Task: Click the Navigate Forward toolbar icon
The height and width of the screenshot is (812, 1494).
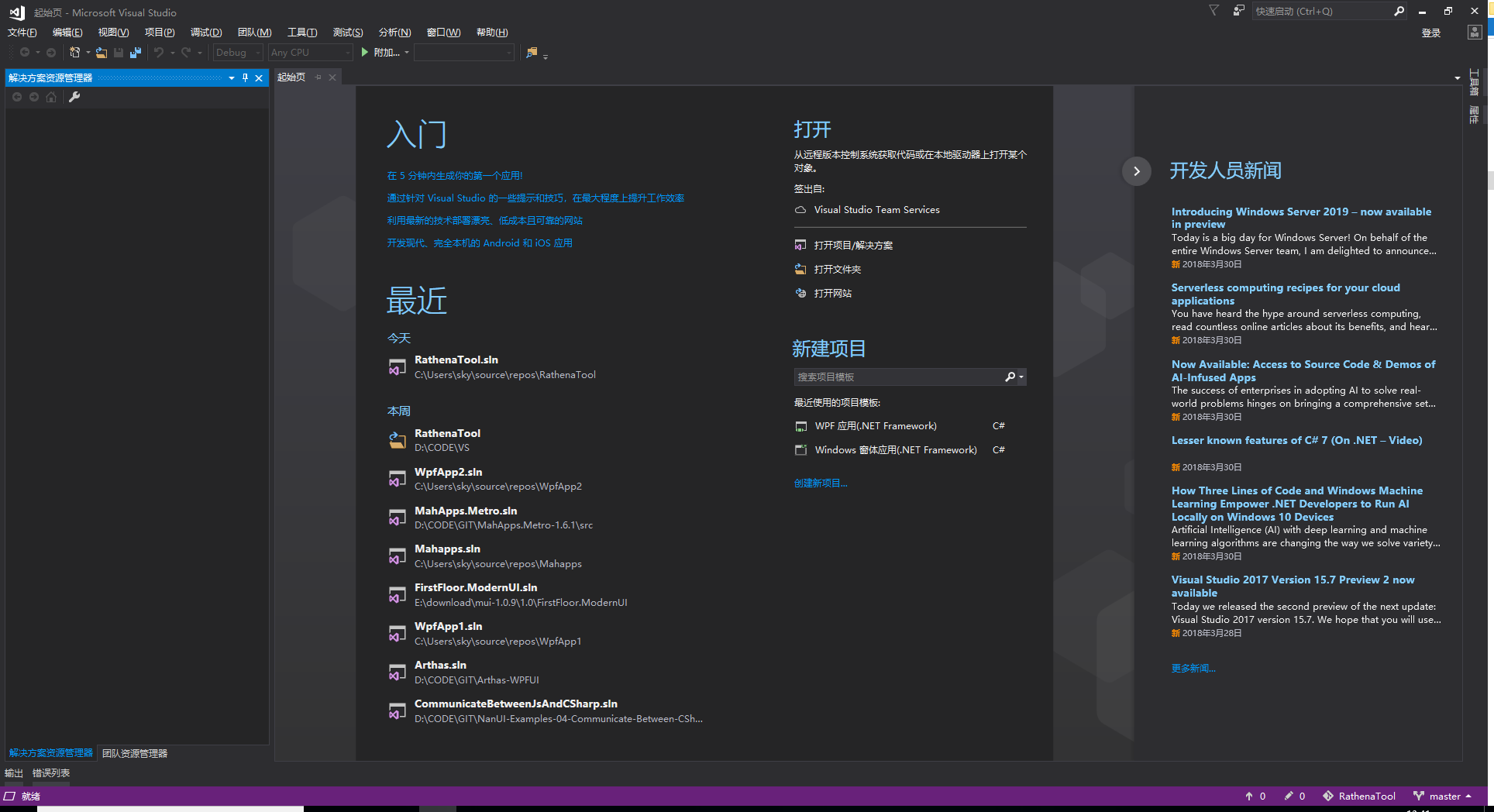Action: click(51, 53)
